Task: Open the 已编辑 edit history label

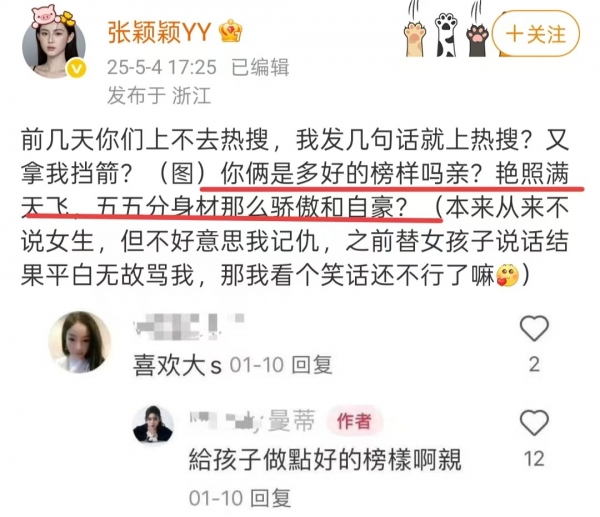Action: pyautogui.click(x=260, y=67)
